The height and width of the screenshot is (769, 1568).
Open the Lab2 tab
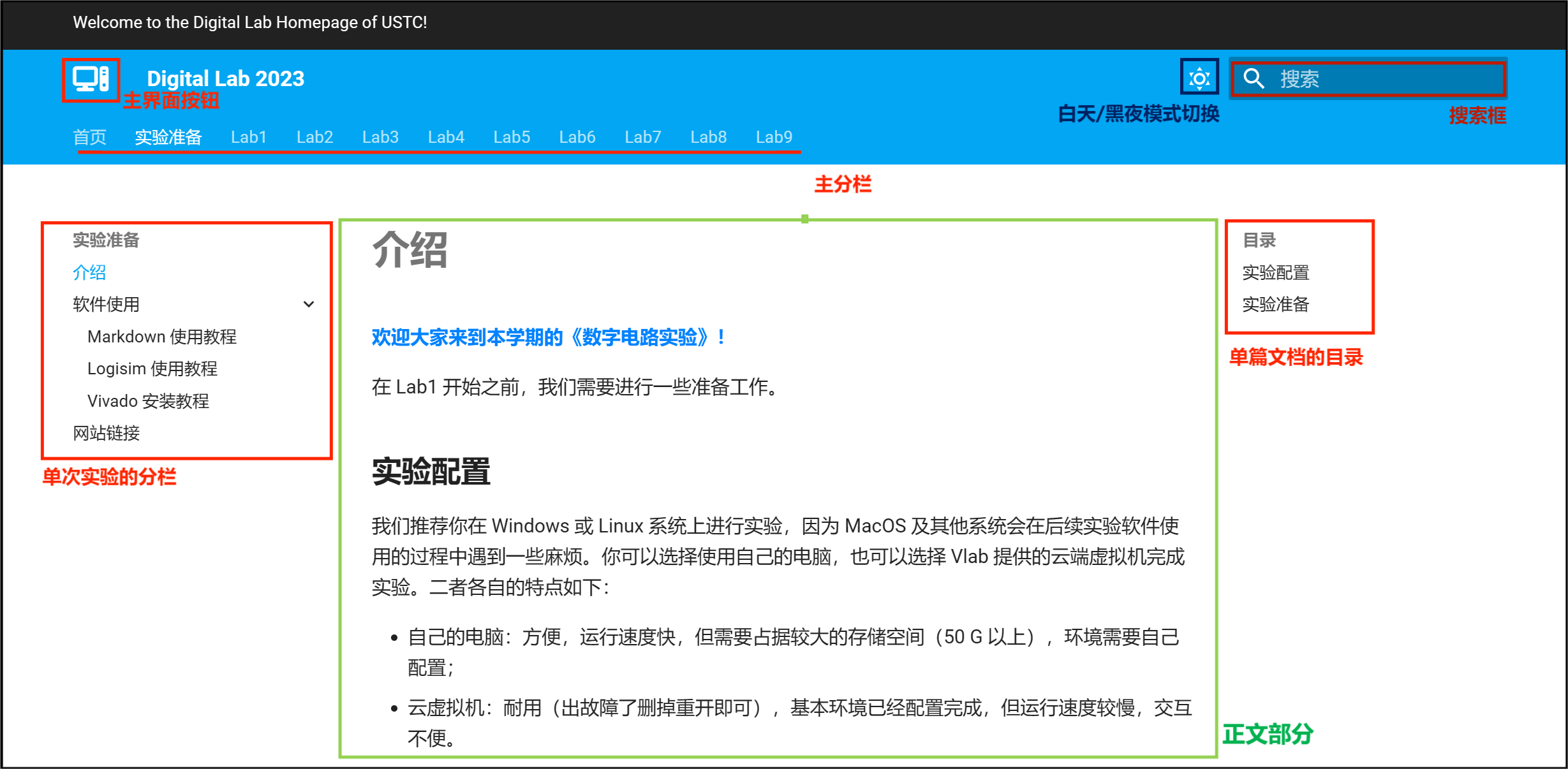(x=314, y=137)
